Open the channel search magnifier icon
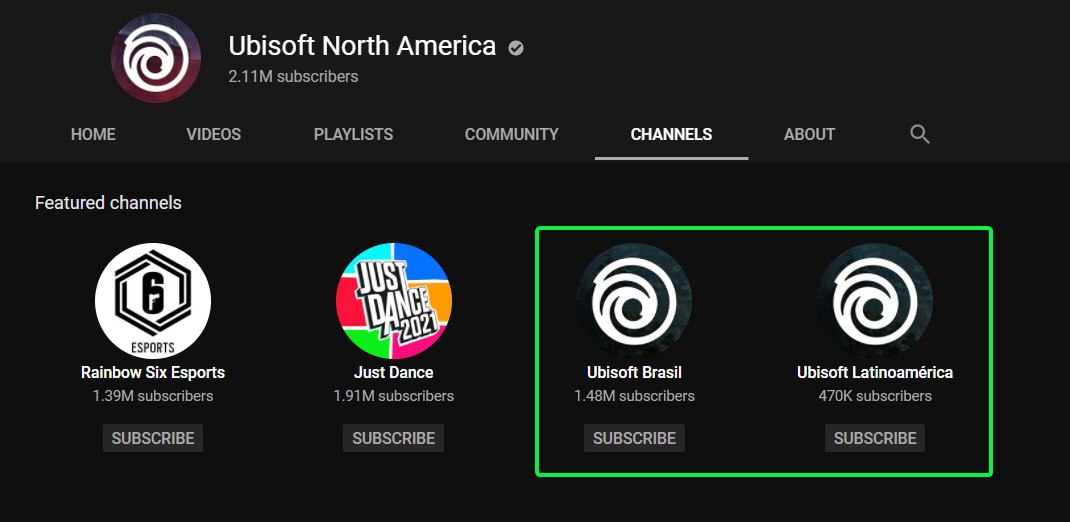The image size is (1070, 522). (x=920, y=134)
